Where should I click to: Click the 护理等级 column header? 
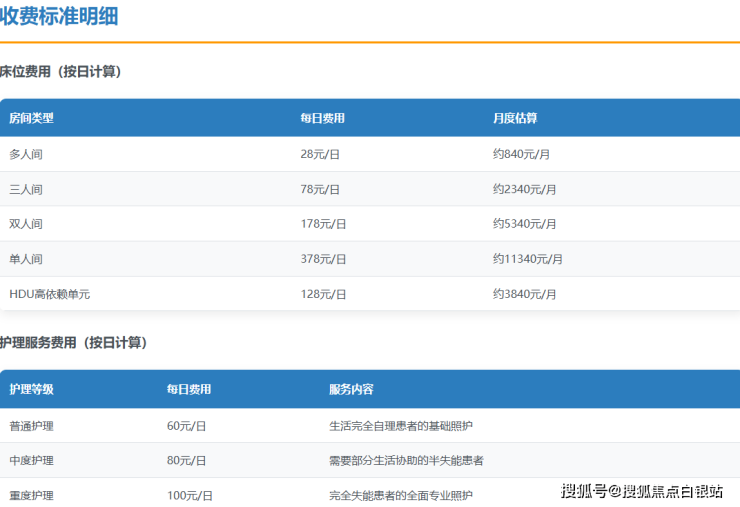(x=31, y=389)
